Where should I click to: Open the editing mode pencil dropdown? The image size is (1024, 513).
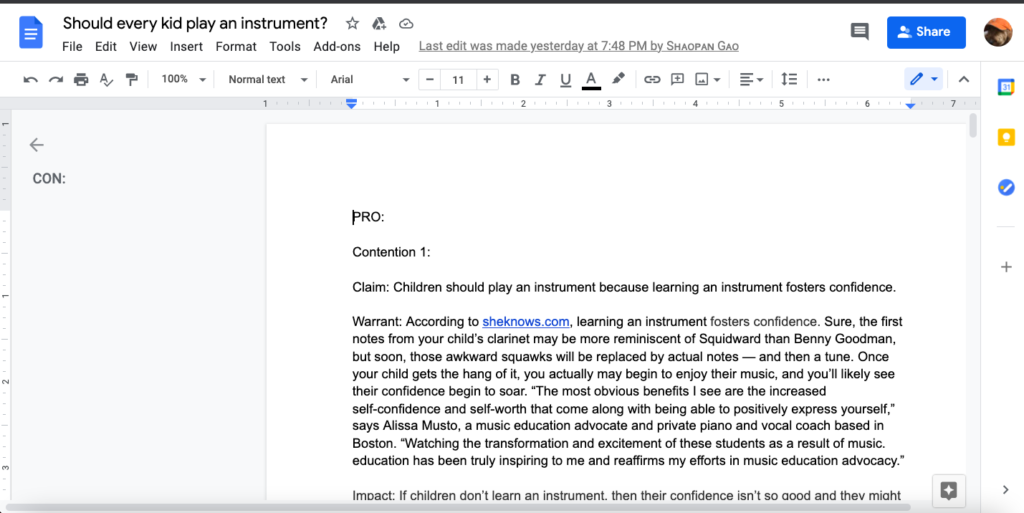point(923,80)
